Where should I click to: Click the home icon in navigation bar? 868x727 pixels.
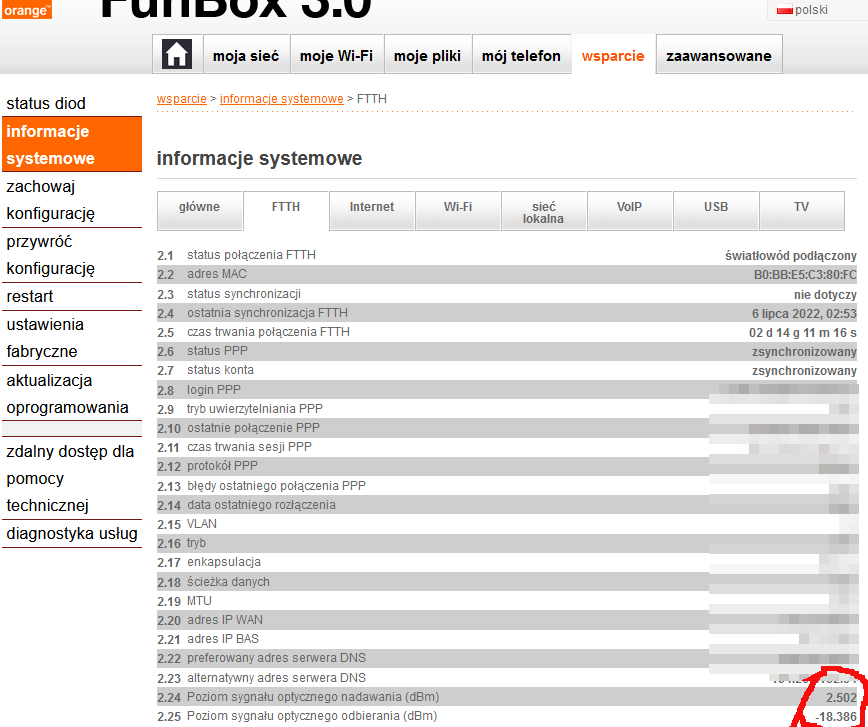pos(177,55)
